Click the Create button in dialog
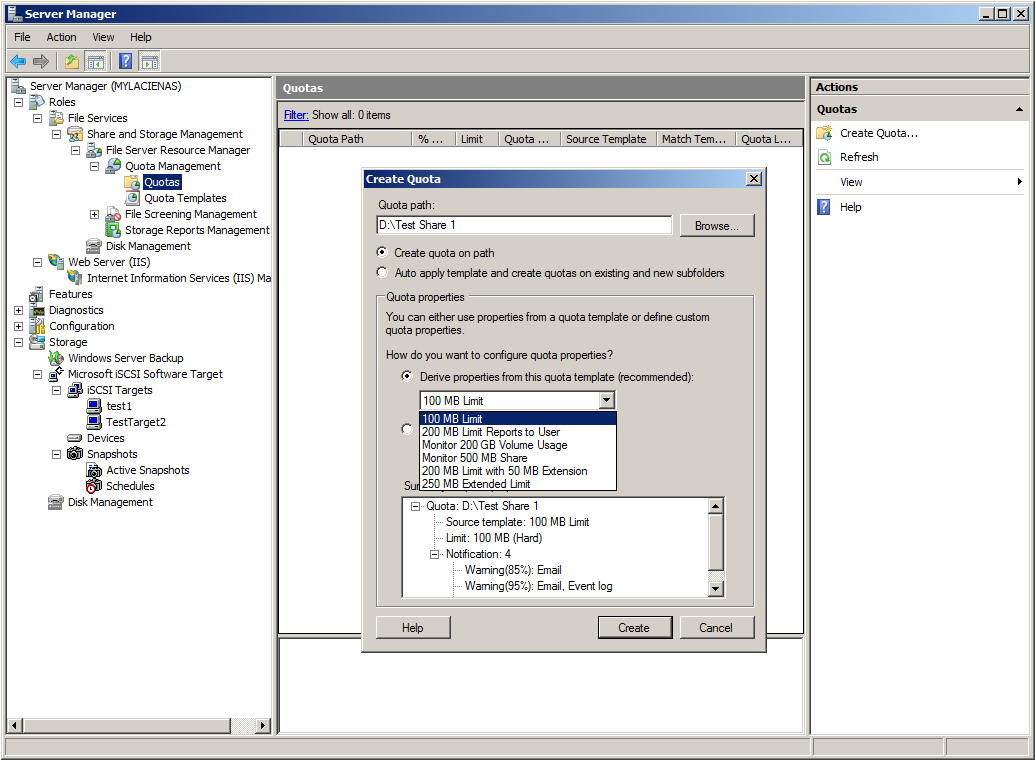 [634, 628]
